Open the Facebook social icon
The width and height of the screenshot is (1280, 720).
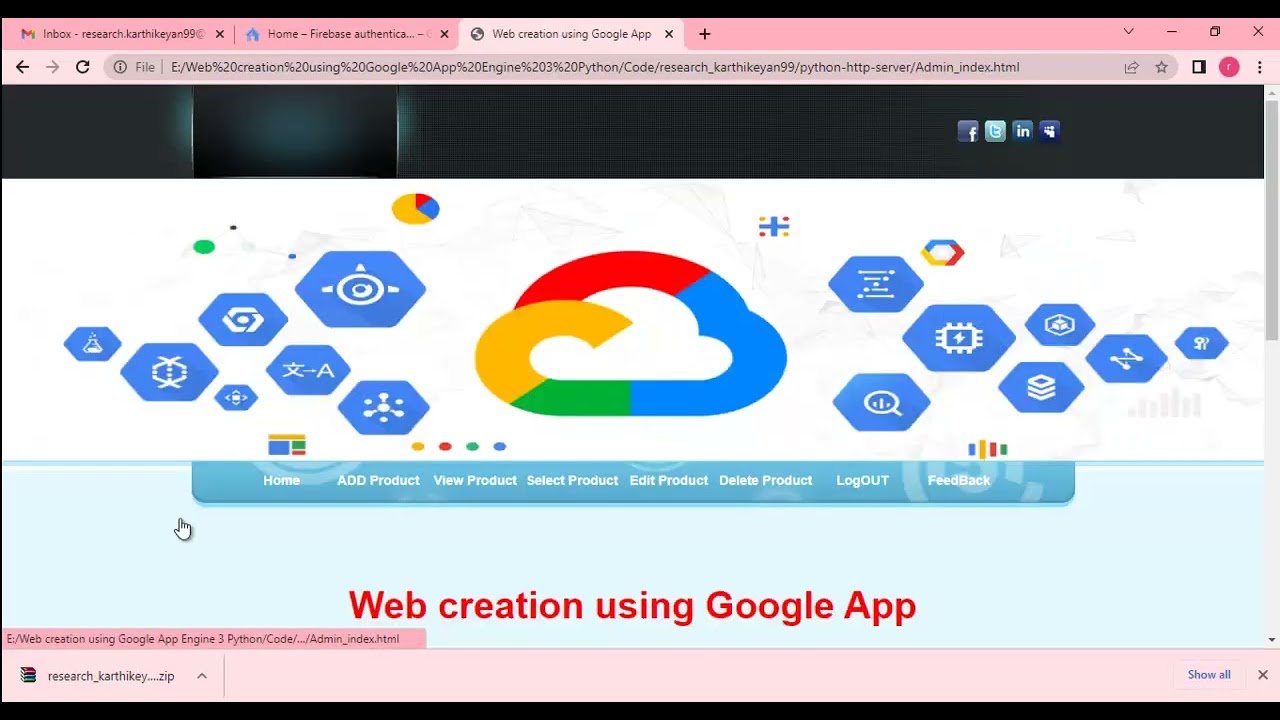click(968, 131)
